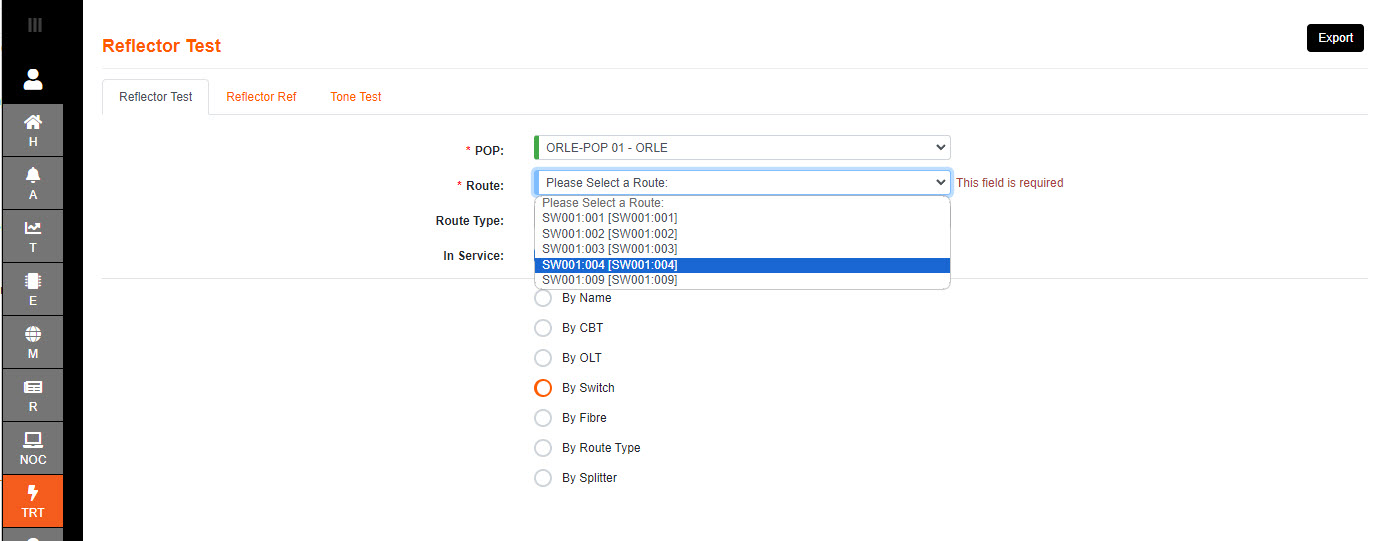The height and width of the screenshot is (541, 1382).
Task: Click the Home icon labeled H
Action: (33, 130)
